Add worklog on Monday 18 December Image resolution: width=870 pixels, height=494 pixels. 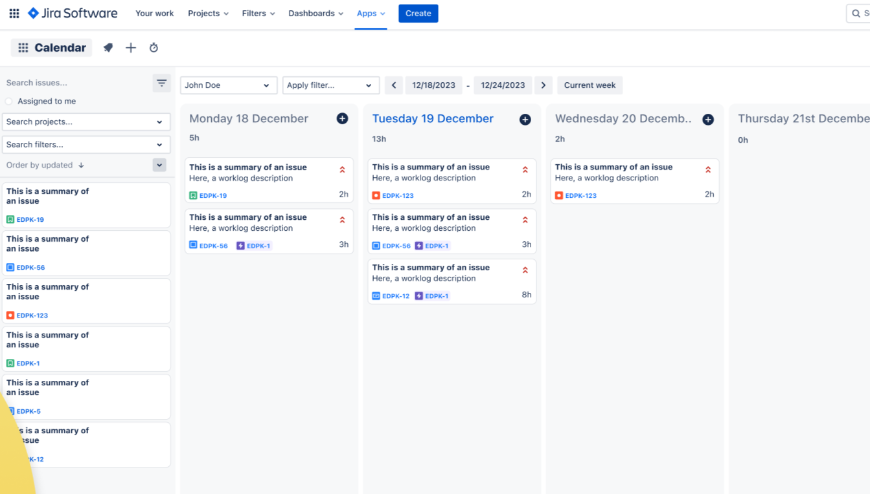click(342, 119)
